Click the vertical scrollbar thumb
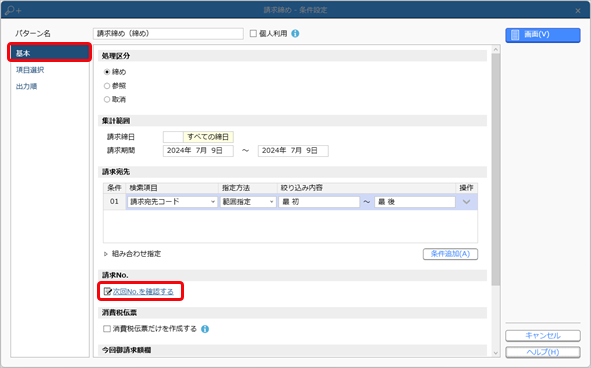This screenshot has height=368, width=591. click(496, 170)
